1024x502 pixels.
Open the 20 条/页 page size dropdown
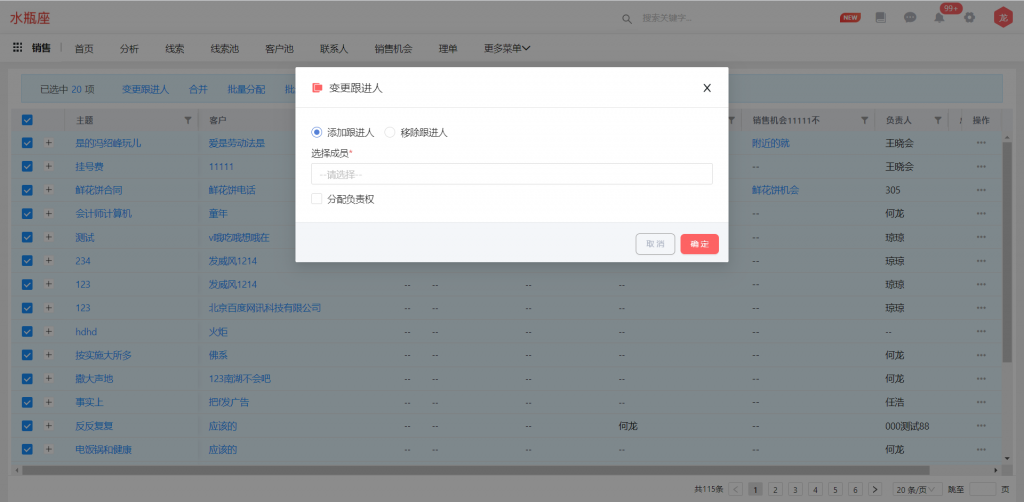click(x=916, y=489)
